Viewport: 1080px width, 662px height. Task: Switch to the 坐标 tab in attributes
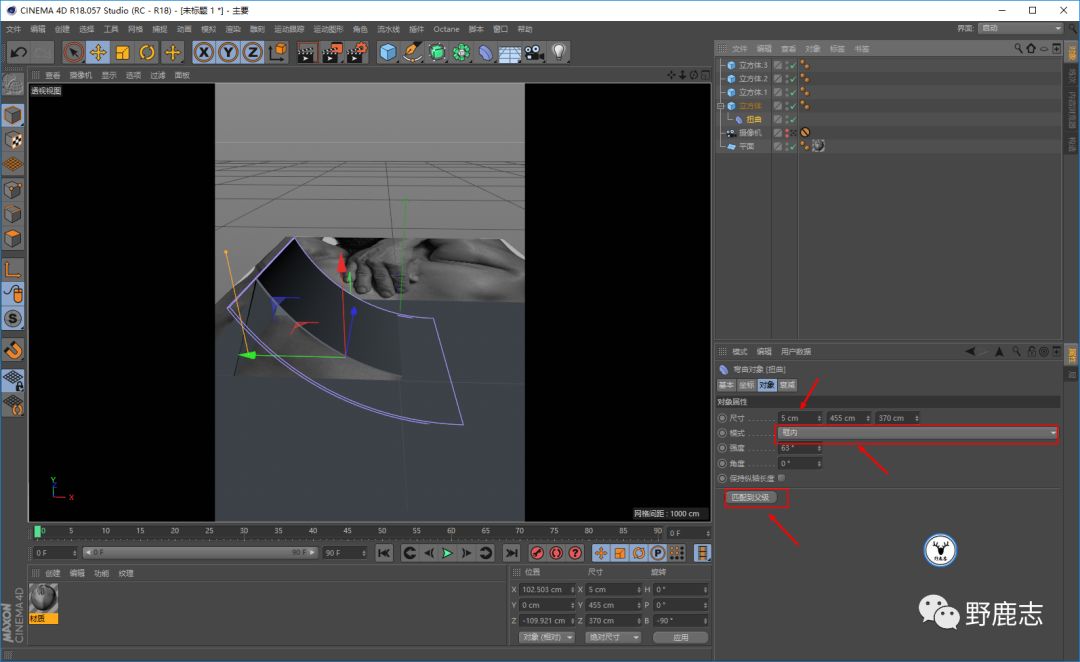(x=746, y=385)
